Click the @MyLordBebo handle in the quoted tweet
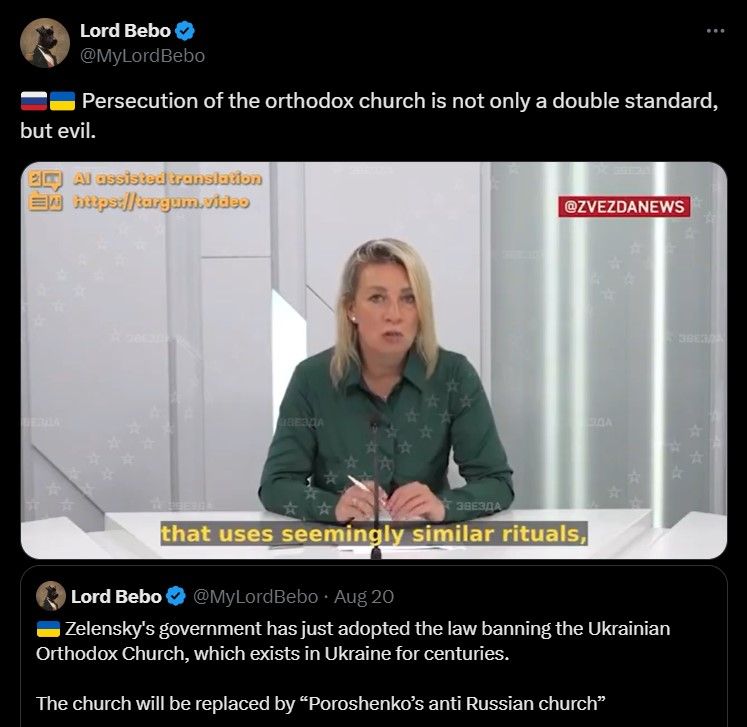This screenshot has width=747, height=727. click(x=254, y=597)
